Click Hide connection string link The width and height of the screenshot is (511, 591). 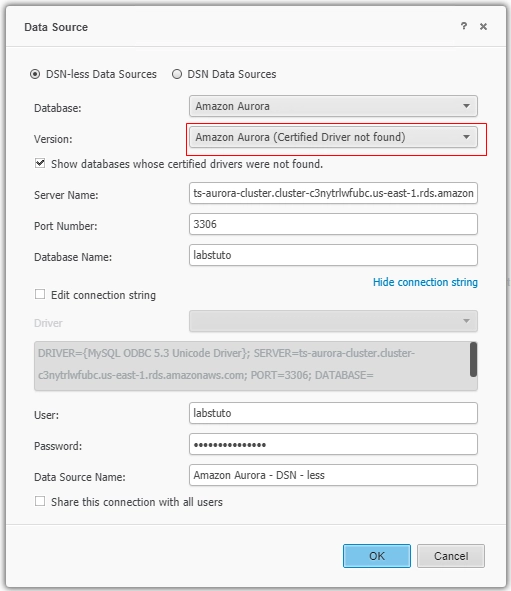point(425,282)
